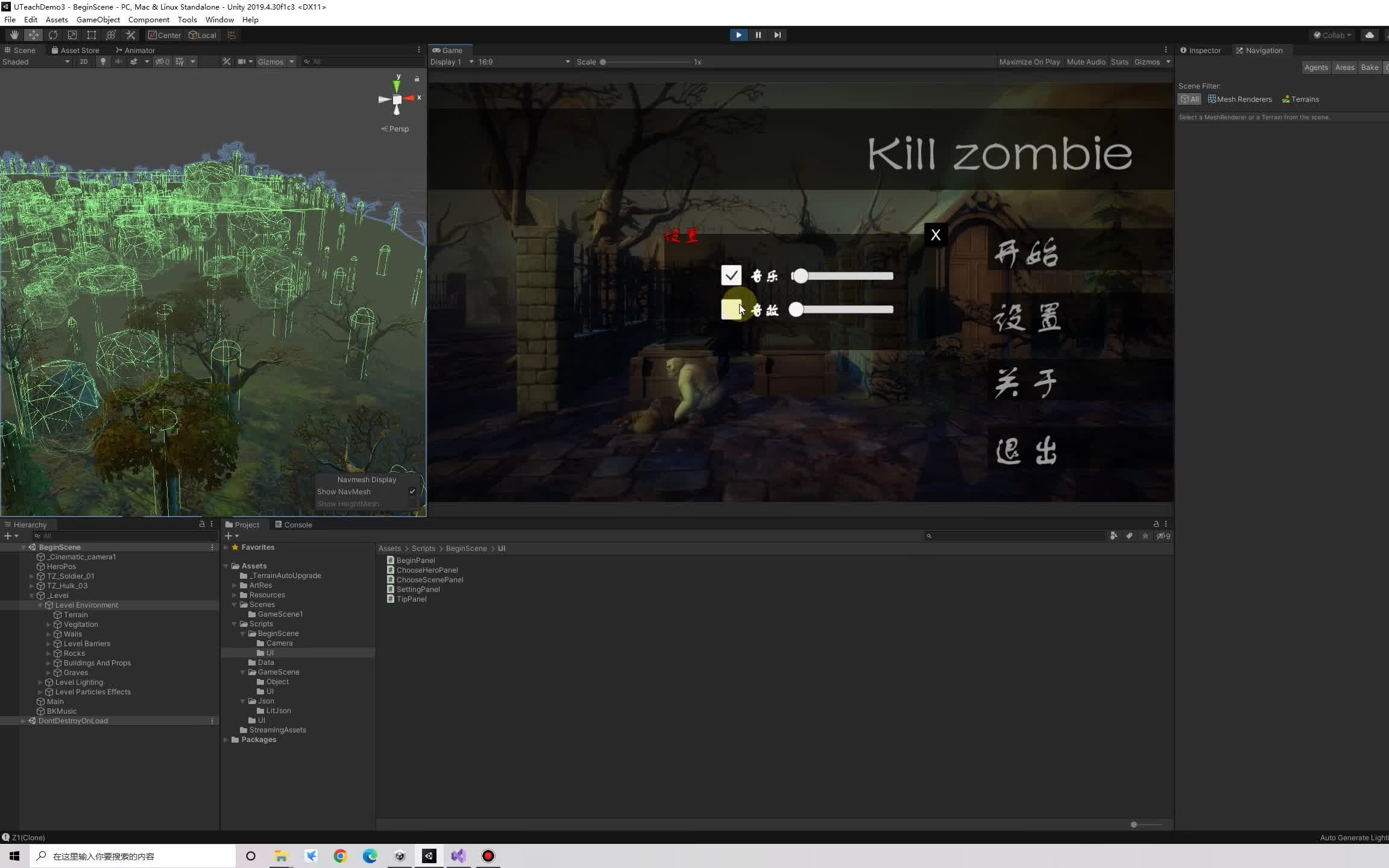Click the music volume slider handle
1389x868 pixels.
[x=800, y=275]
